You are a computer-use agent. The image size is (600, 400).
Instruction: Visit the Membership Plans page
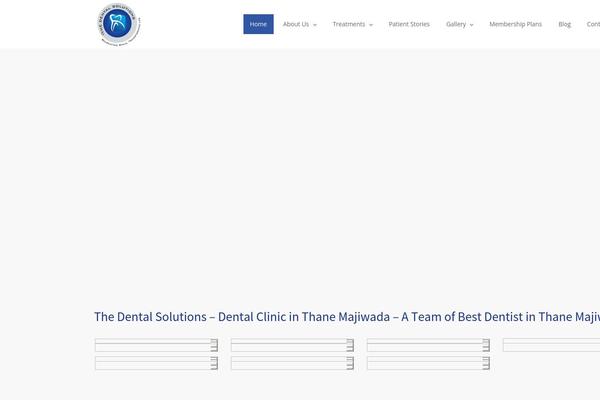[x=515, y=24]
